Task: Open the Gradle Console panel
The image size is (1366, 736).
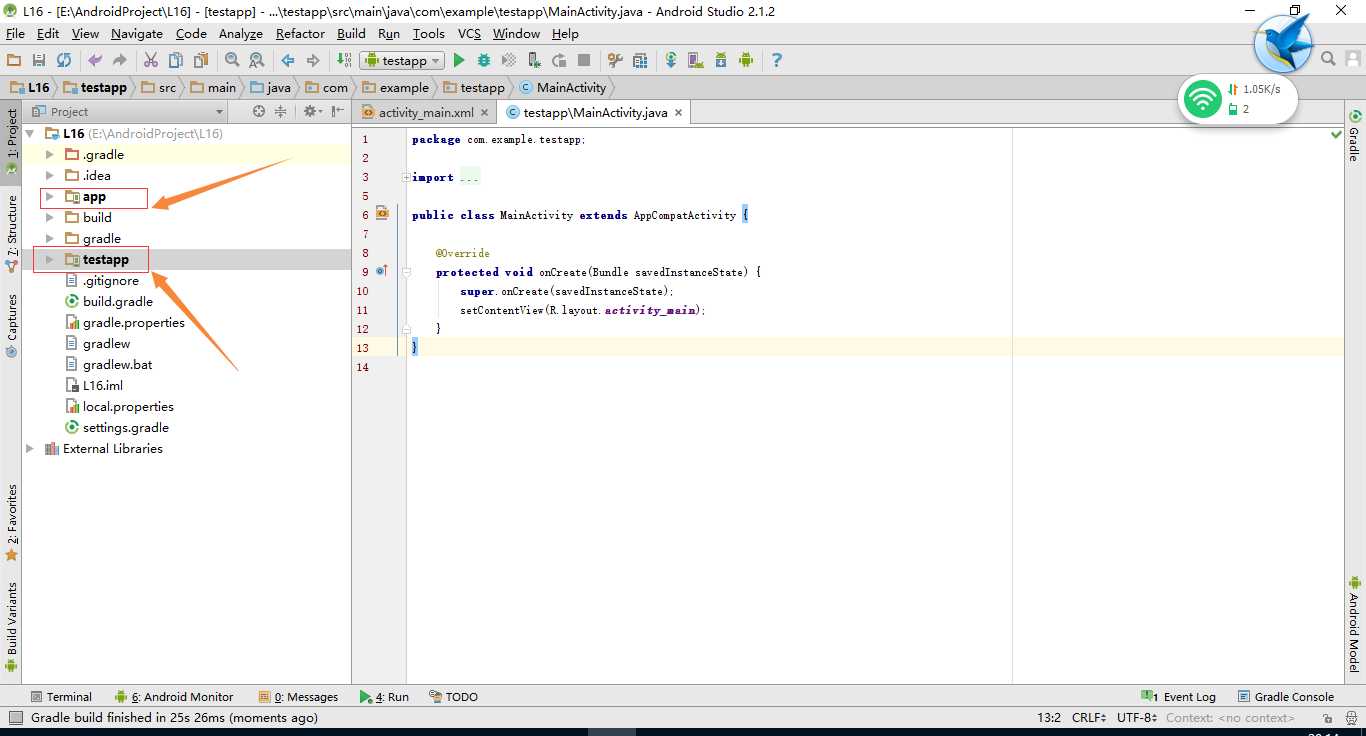Action: tap(1286, 697)
